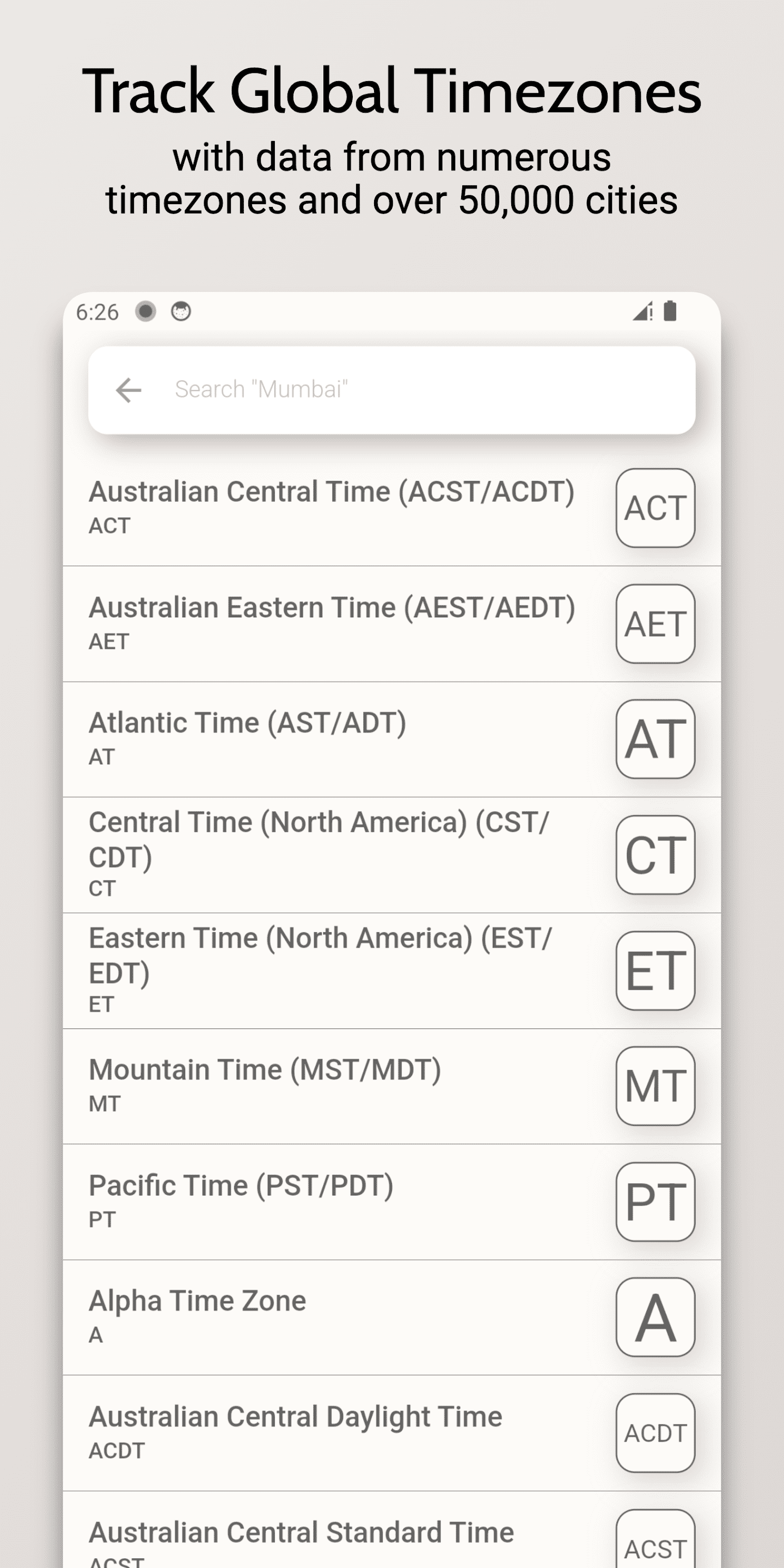Tap the CT timezone badge
Viewport: 784px width, 1568px height.
click(x=655, y=855)
